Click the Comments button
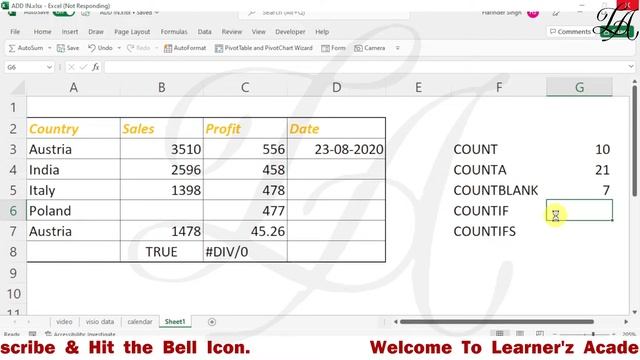Screen dimensions: 640x360 coord(570,31)
